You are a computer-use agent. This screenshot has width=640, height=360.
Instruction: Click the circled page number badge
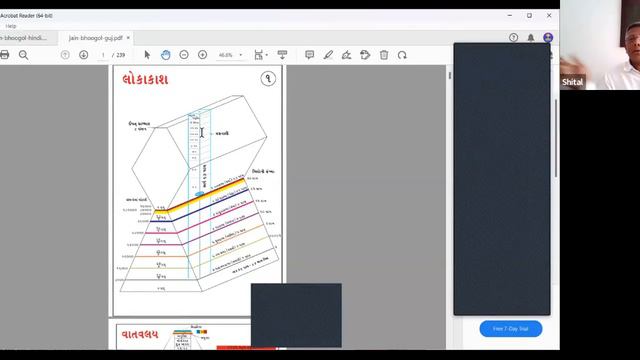268,78
